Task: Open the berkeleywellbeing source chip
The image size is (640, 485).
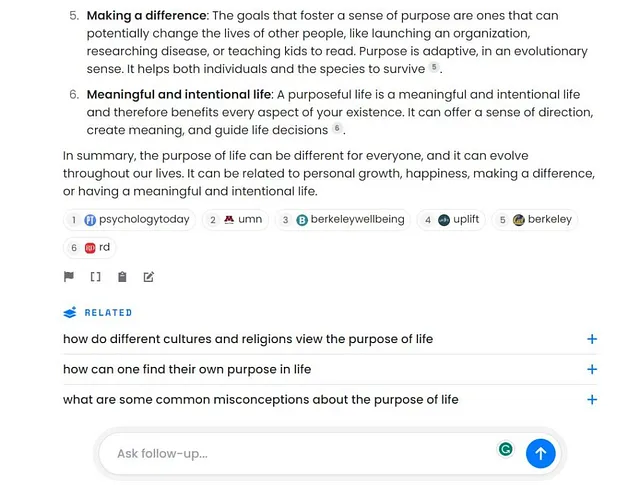Action: tap(342, 220)
